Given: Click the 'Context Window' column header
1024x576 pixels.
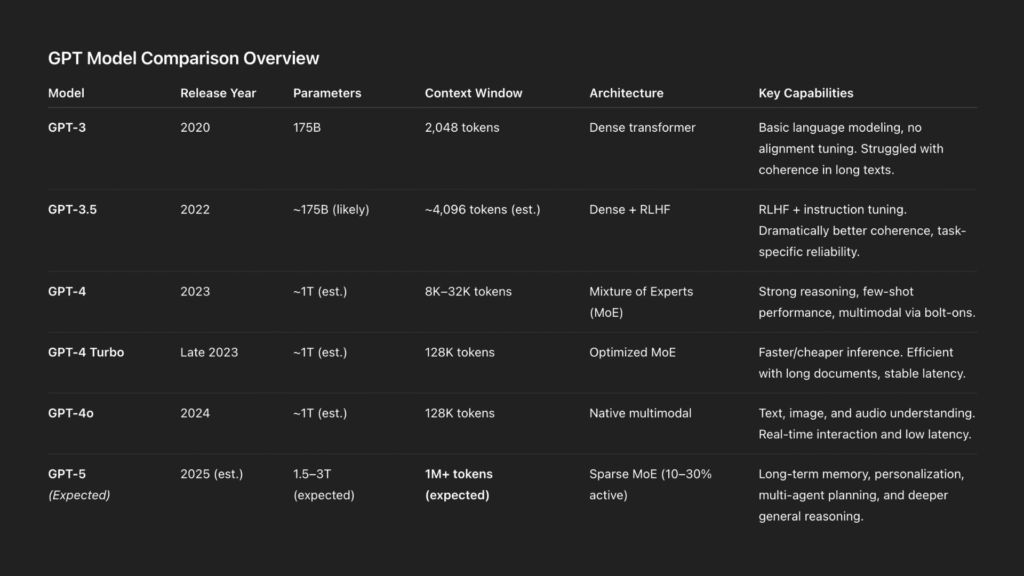Looking at the screenshot, I should tap(473, 93).
